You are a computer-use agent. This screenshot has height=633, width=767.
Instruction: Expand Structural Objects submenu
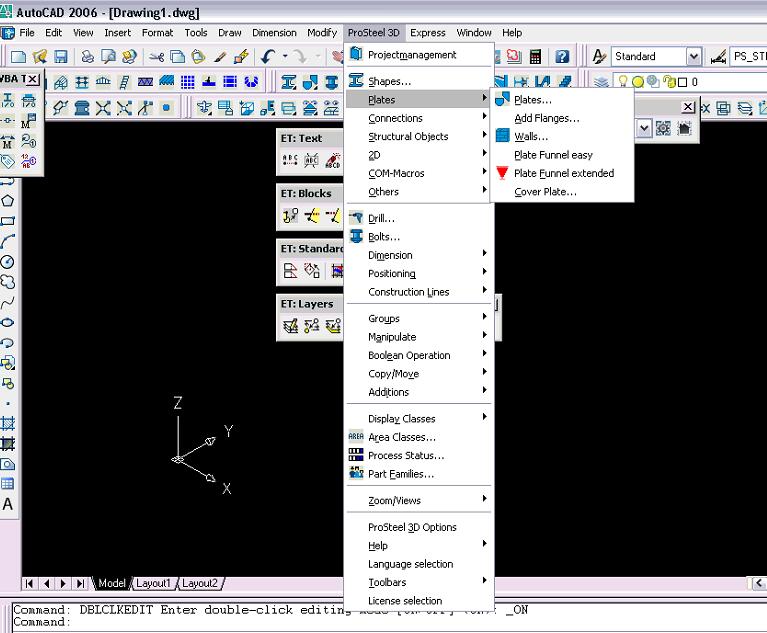419,136
